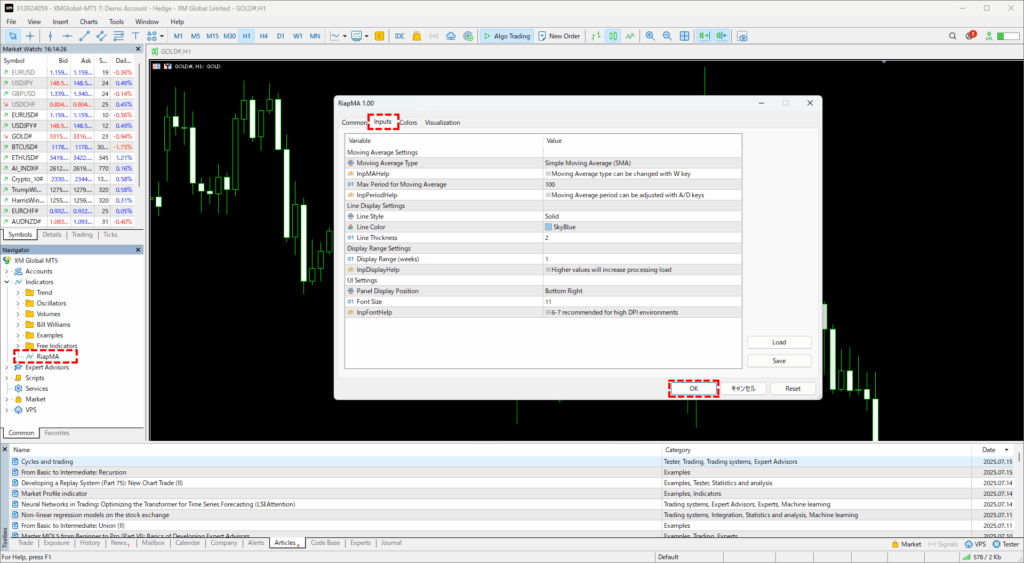Tile chart windows with grid icon
This screenshot has height=563, width=1024.
coord(684,36)
